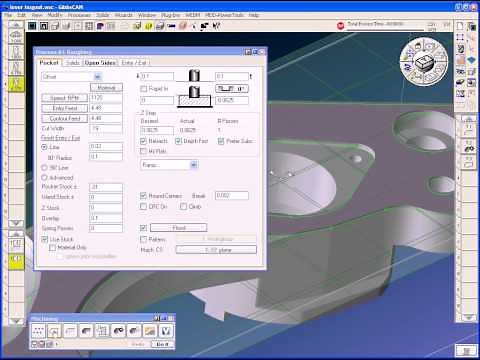
Task: Select the upper yellow highlighted tile in left list
Action: tap(16, 84)
